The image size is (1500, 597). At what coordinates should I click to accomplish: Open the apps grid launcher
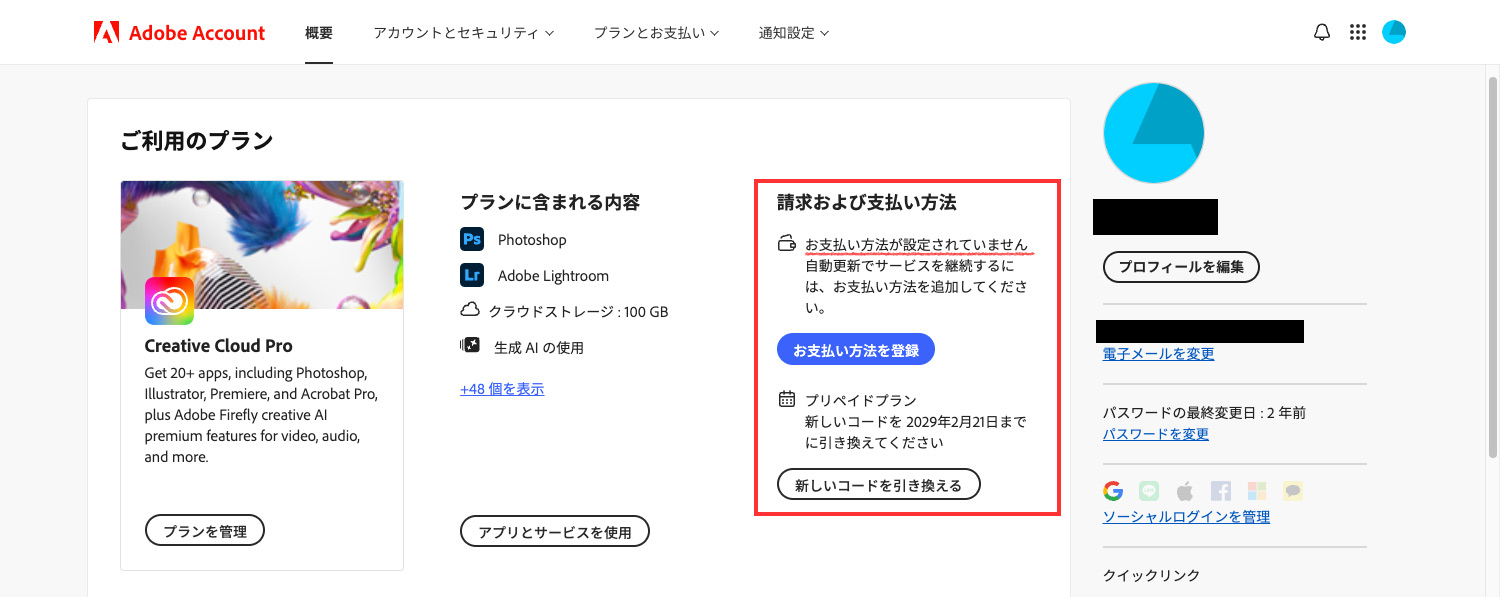(x=1357, y=32)
